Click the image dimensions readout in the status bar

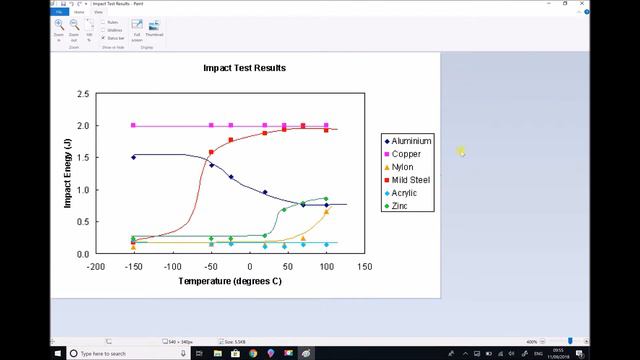pos(178,342)
